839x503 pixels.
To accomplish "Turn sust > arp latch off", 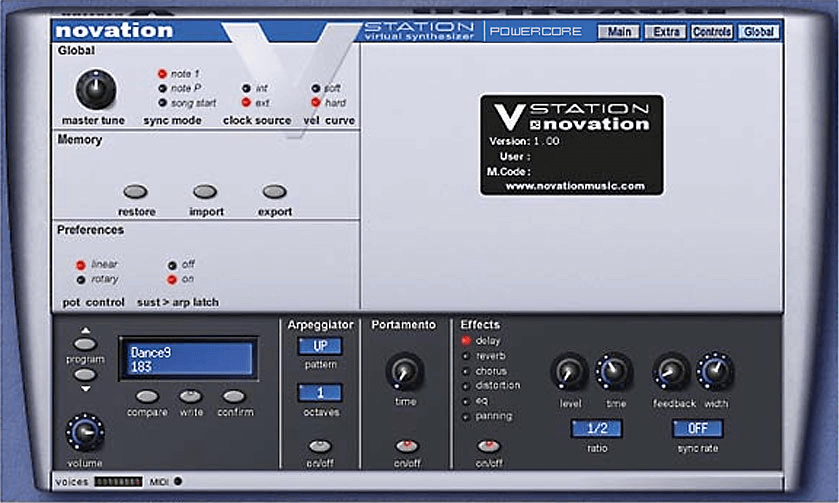I will point(172,265).
